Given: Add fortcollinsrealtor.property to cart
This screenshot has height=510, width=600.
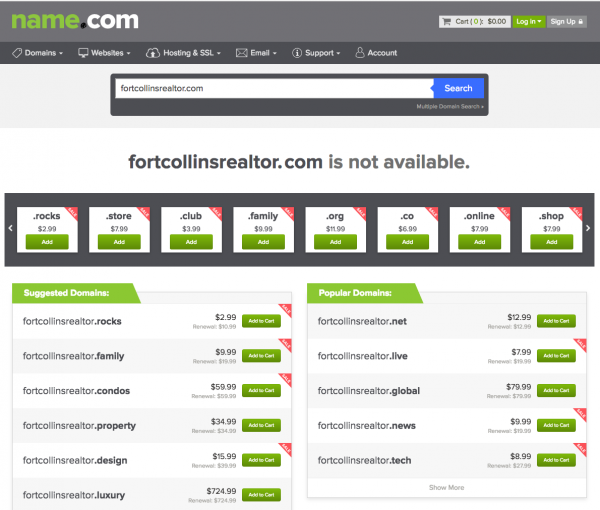Looking at the screenshot, I should pos(261,425).
